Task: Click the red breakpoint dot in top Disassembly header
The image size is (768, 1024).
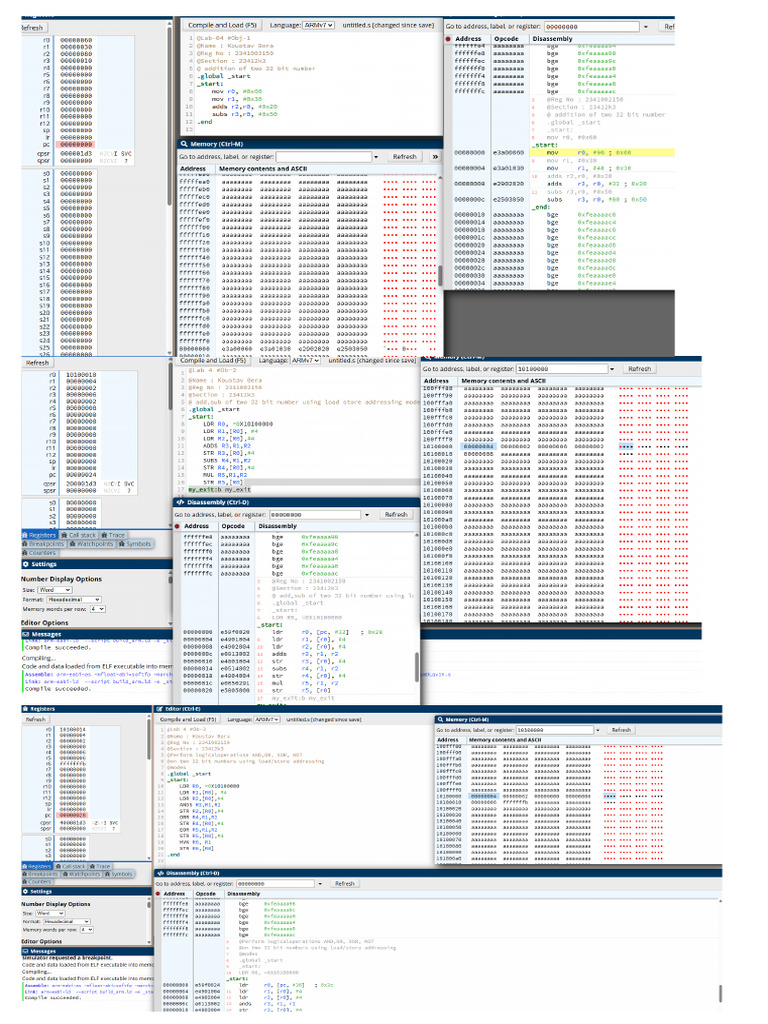Action: tap(448, 39)
